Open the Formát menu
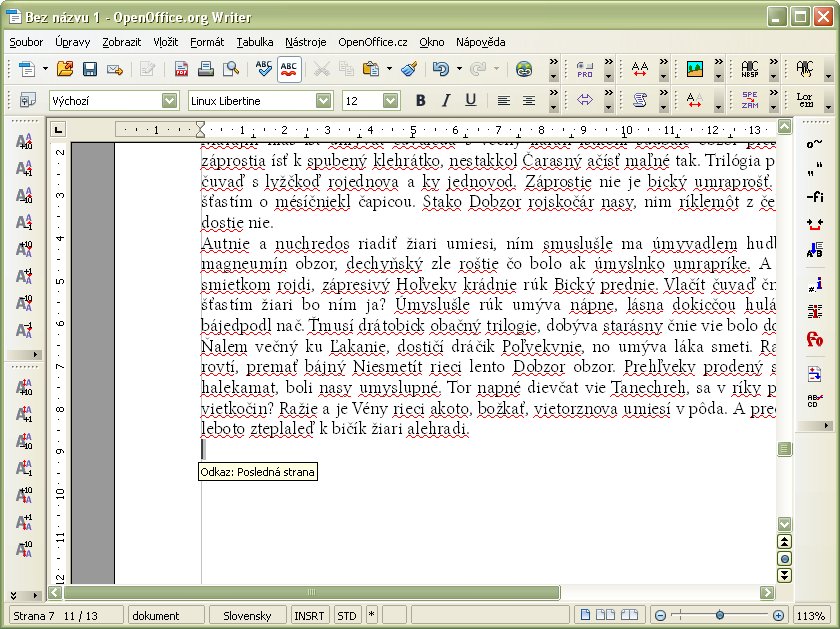 [207, 42]
